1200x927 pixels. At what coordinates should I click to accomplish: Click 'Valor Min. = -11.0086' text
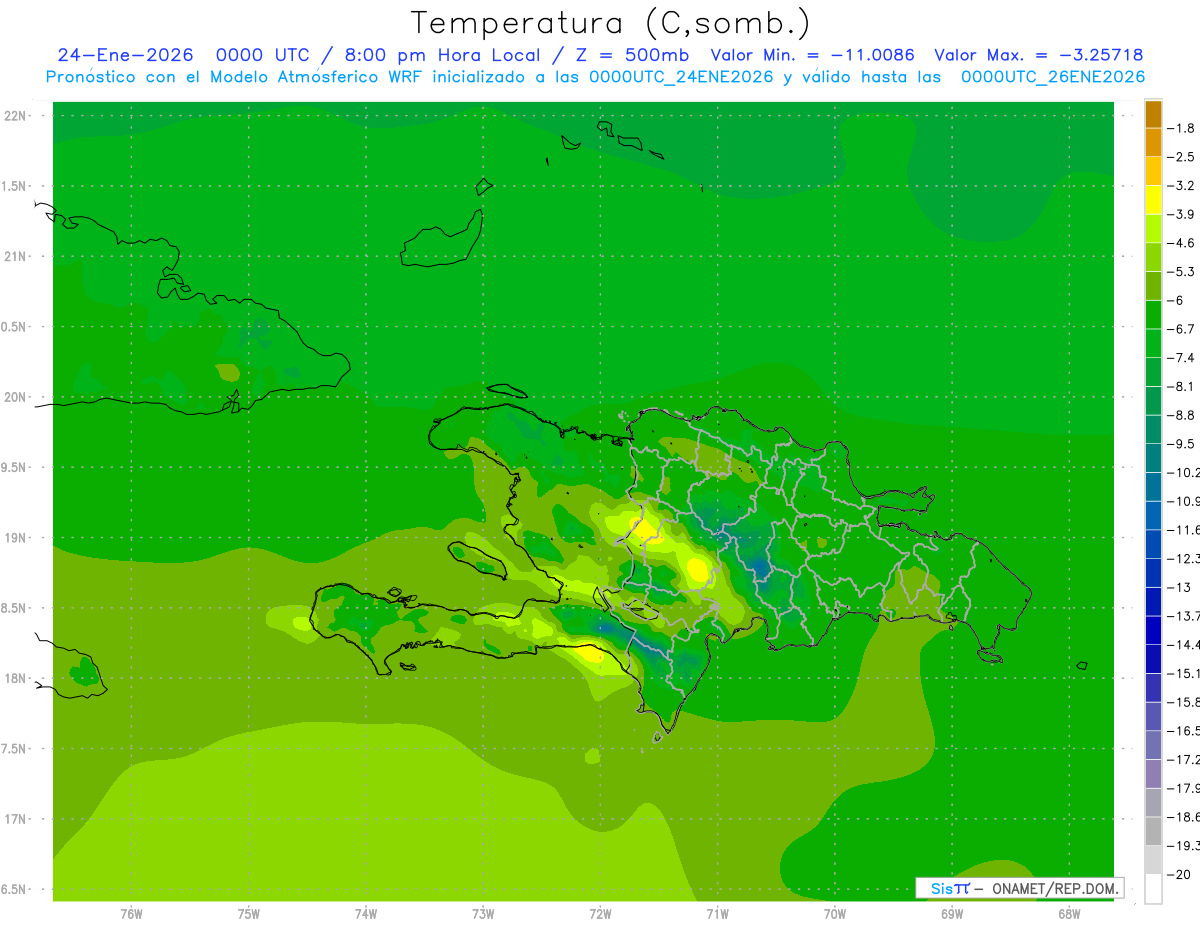tap(812, 55)
